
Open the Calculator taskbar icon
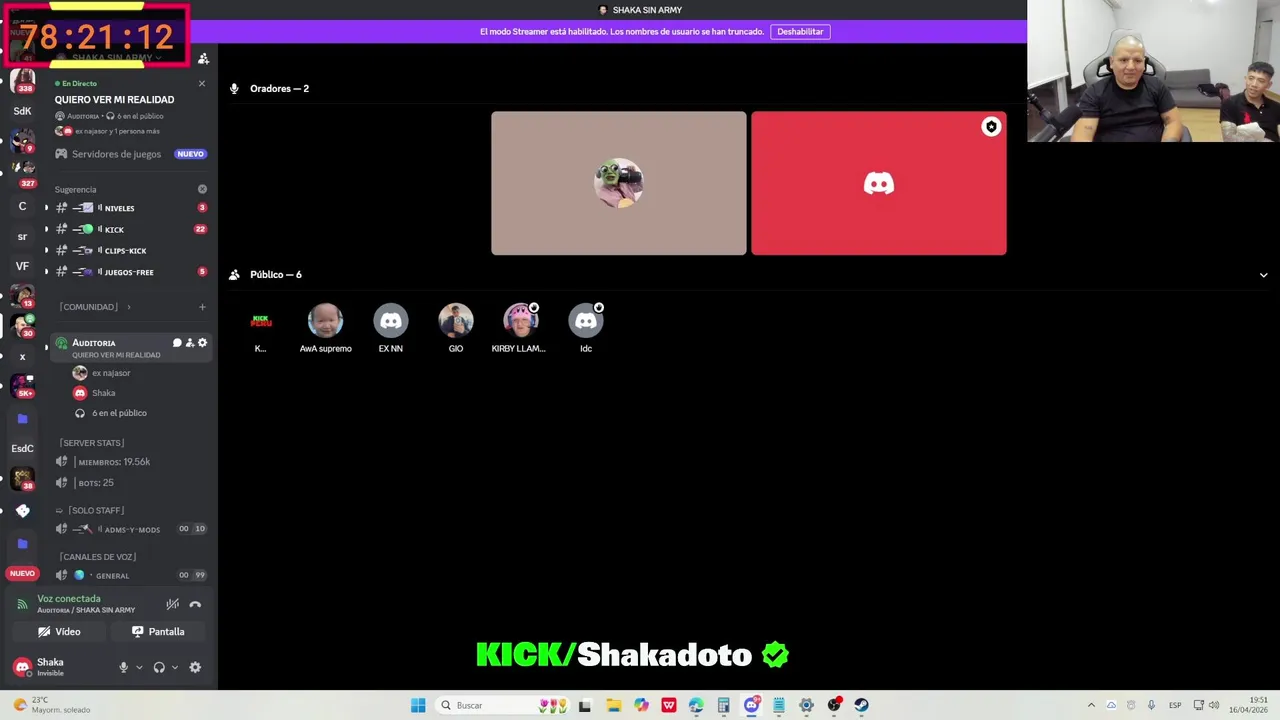point(723,705)
